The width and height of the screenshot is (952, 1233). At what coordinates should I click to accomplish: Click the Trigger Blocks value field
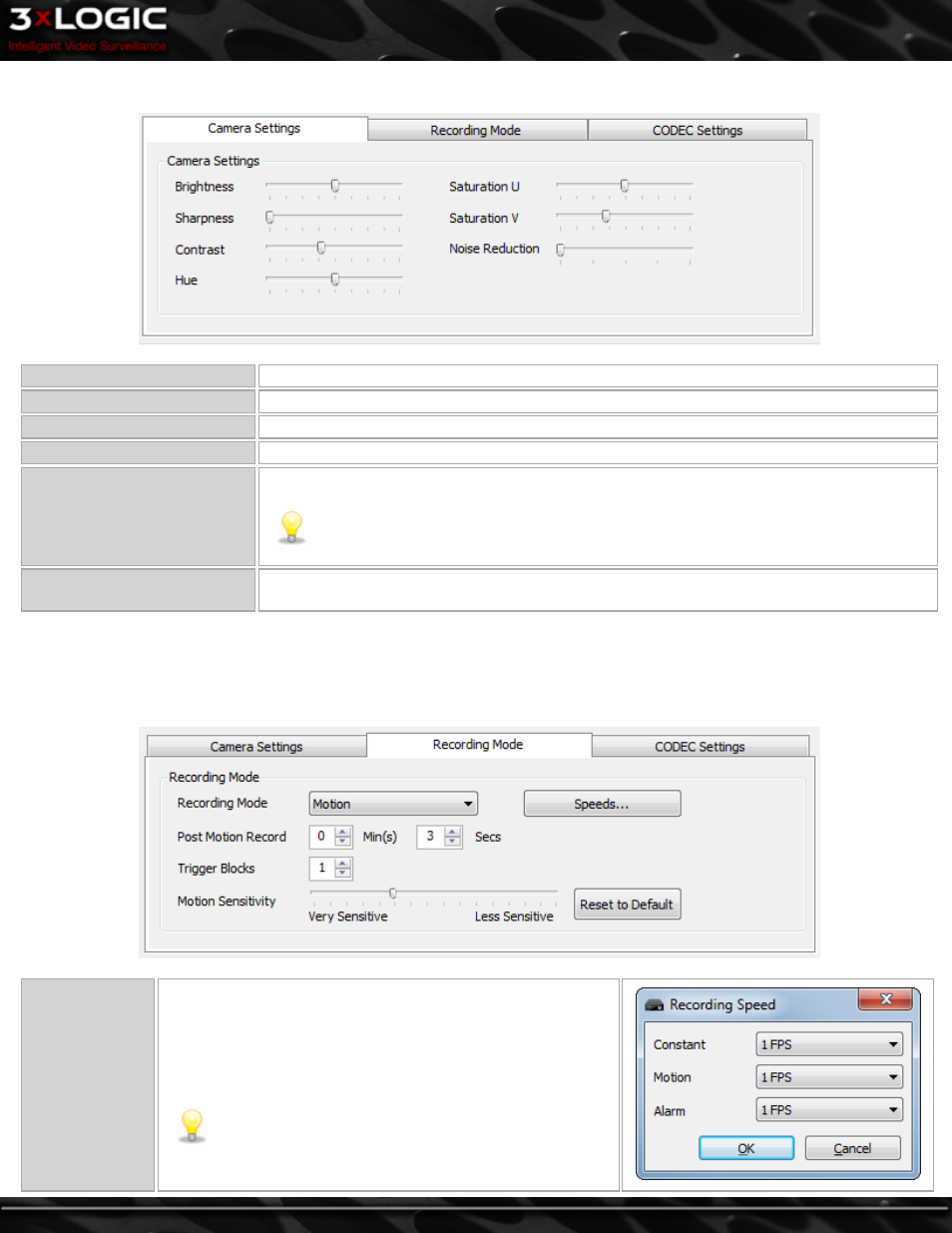point(321,869)
